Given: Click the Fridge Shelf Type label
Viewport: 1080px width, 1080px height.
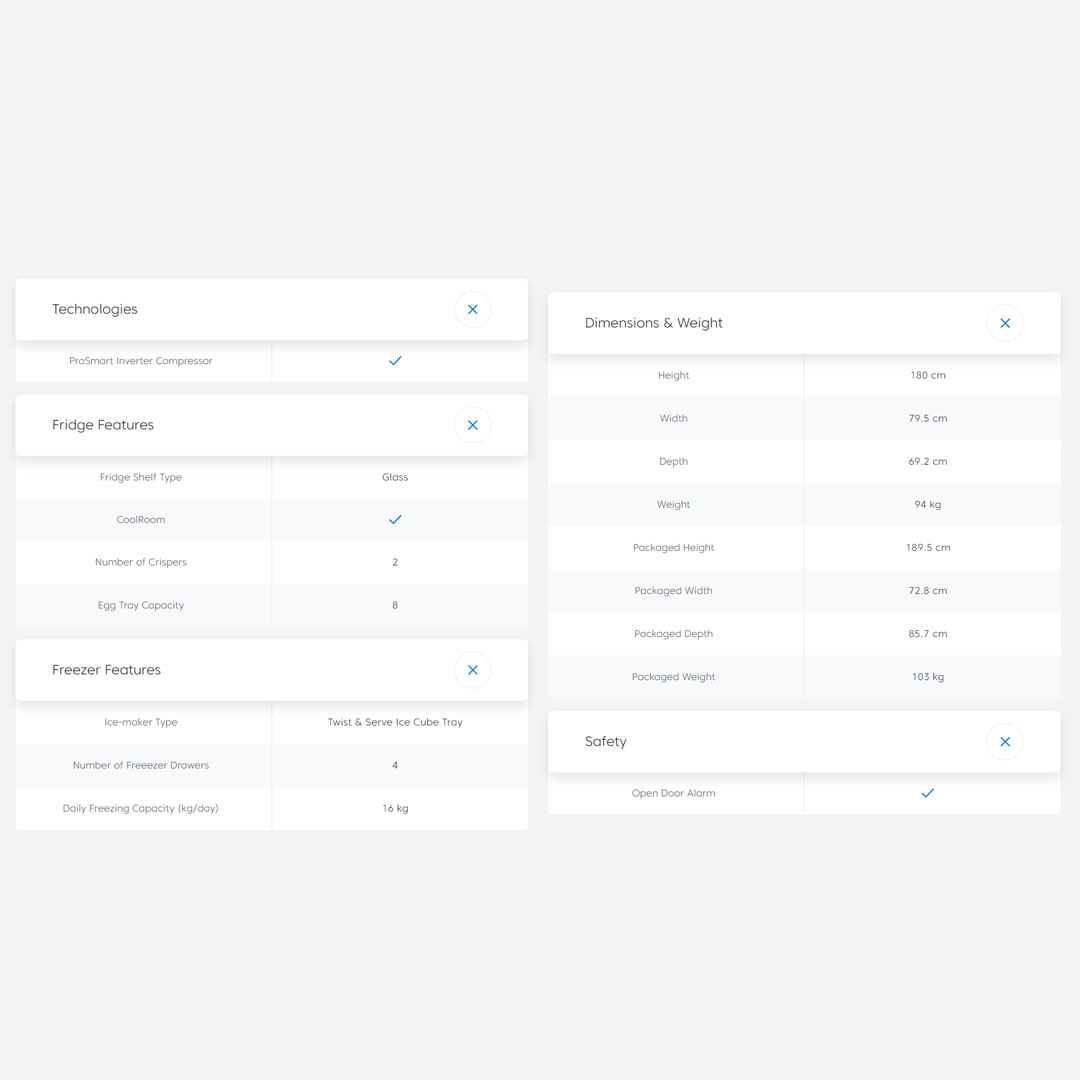Looking at the screenshot, I should click(x=141, y=477).
